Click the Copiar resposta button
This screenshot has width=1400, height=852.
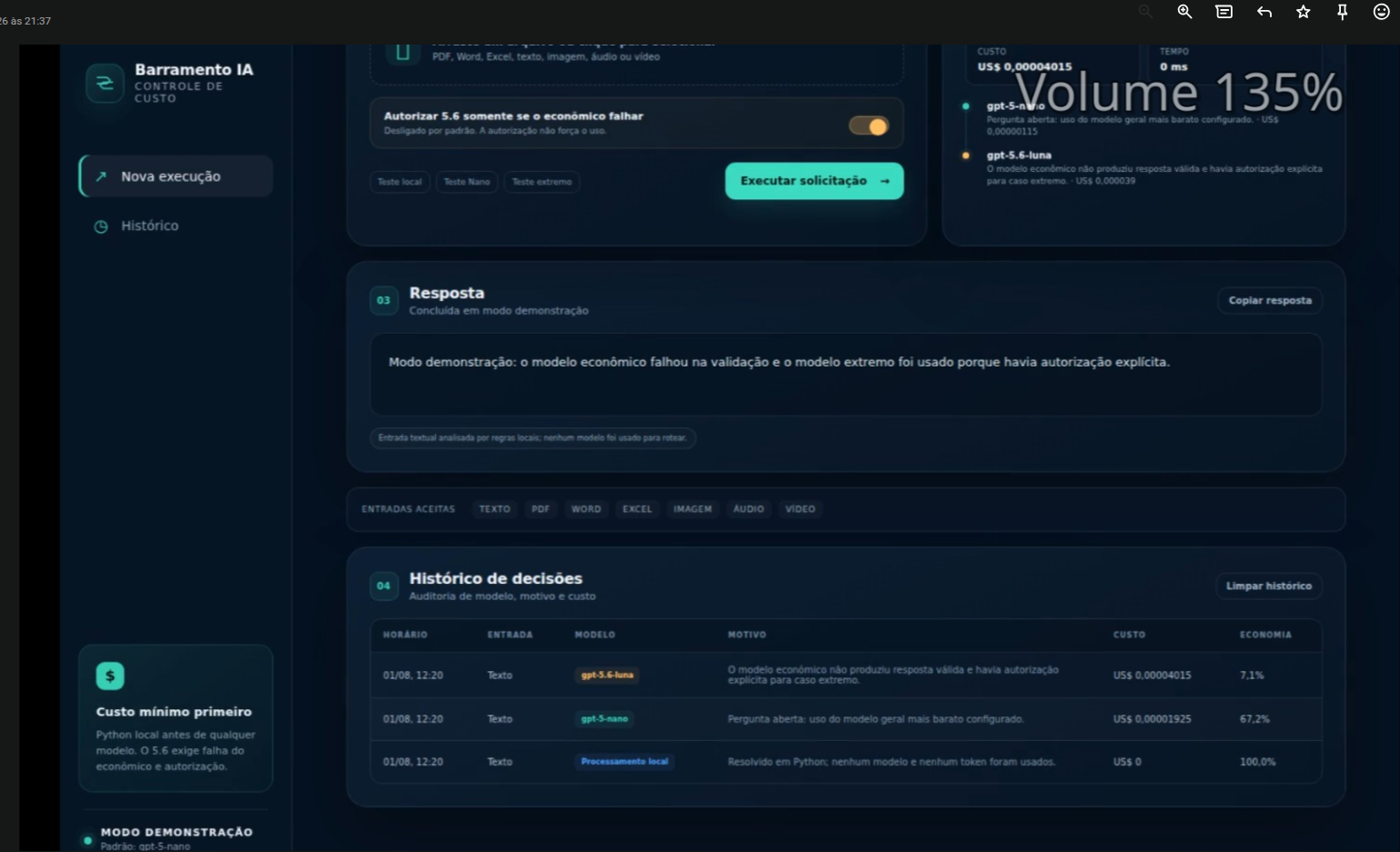(x=1270, y=300)
